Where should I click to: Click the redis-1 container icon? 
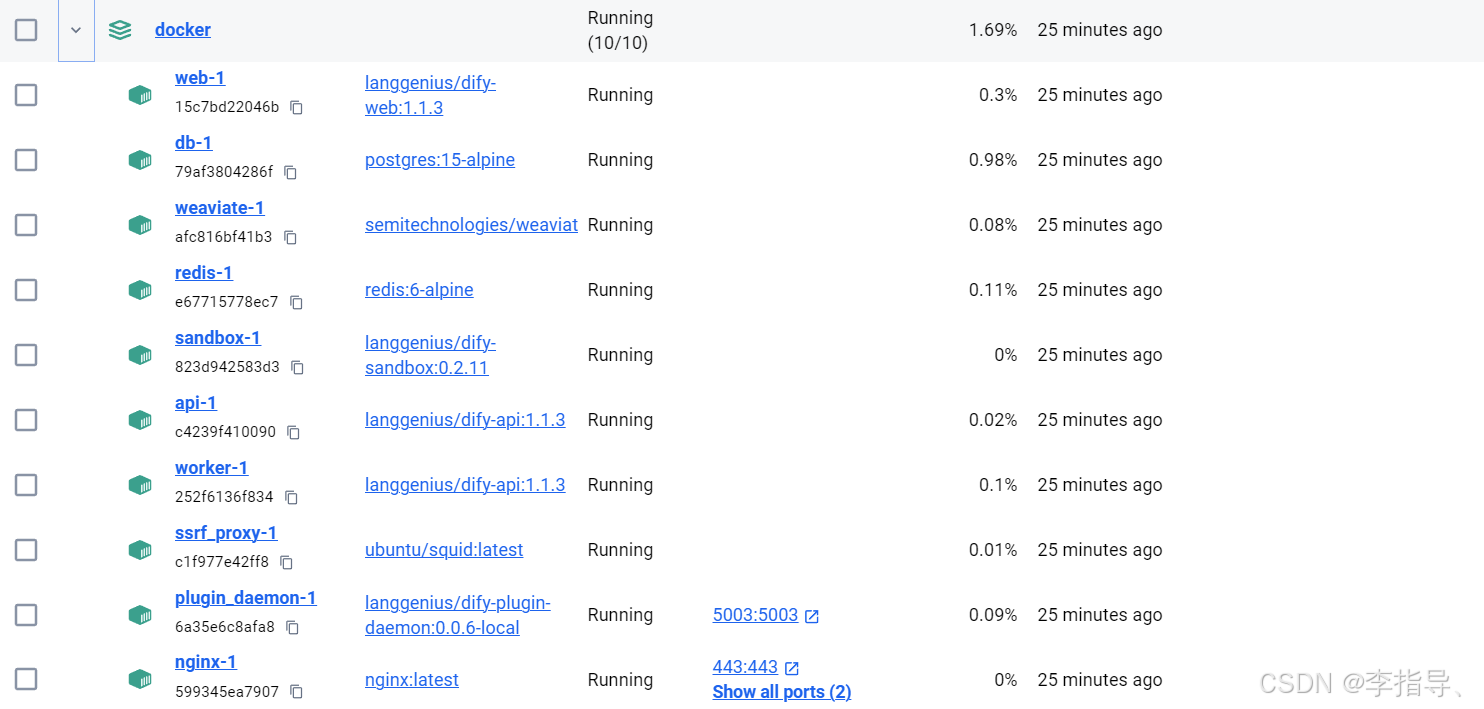(x=140, y=290)
